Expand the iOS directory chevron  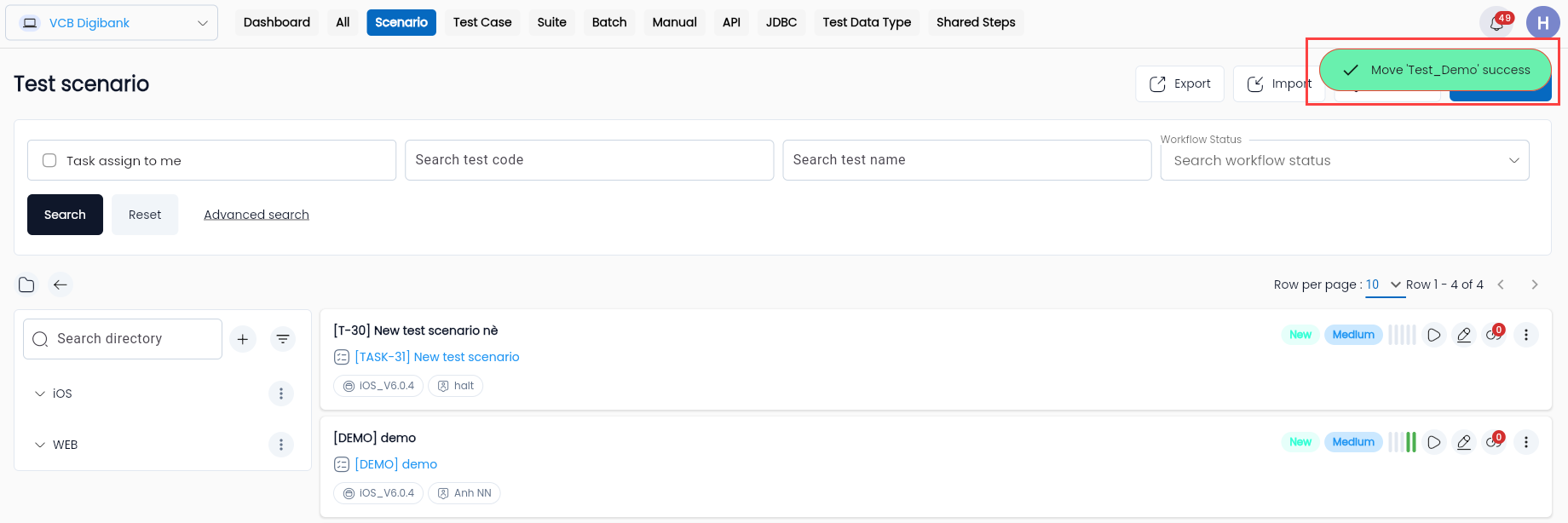click(x=40, y=394)
